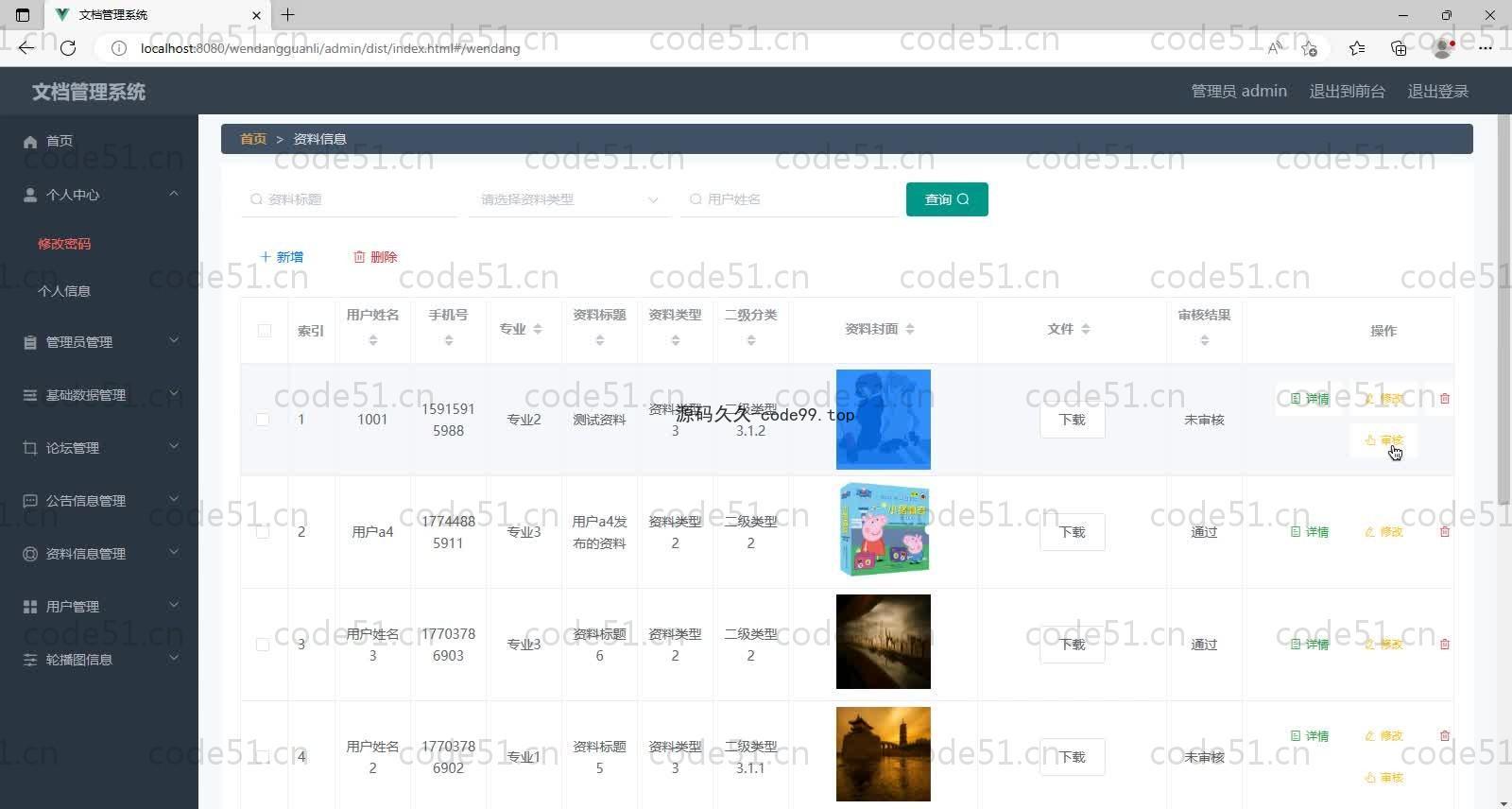The width and height of the screenshot is (1512, 809).
Task: Refresh the browser page
Action: [x=68, y=48]
